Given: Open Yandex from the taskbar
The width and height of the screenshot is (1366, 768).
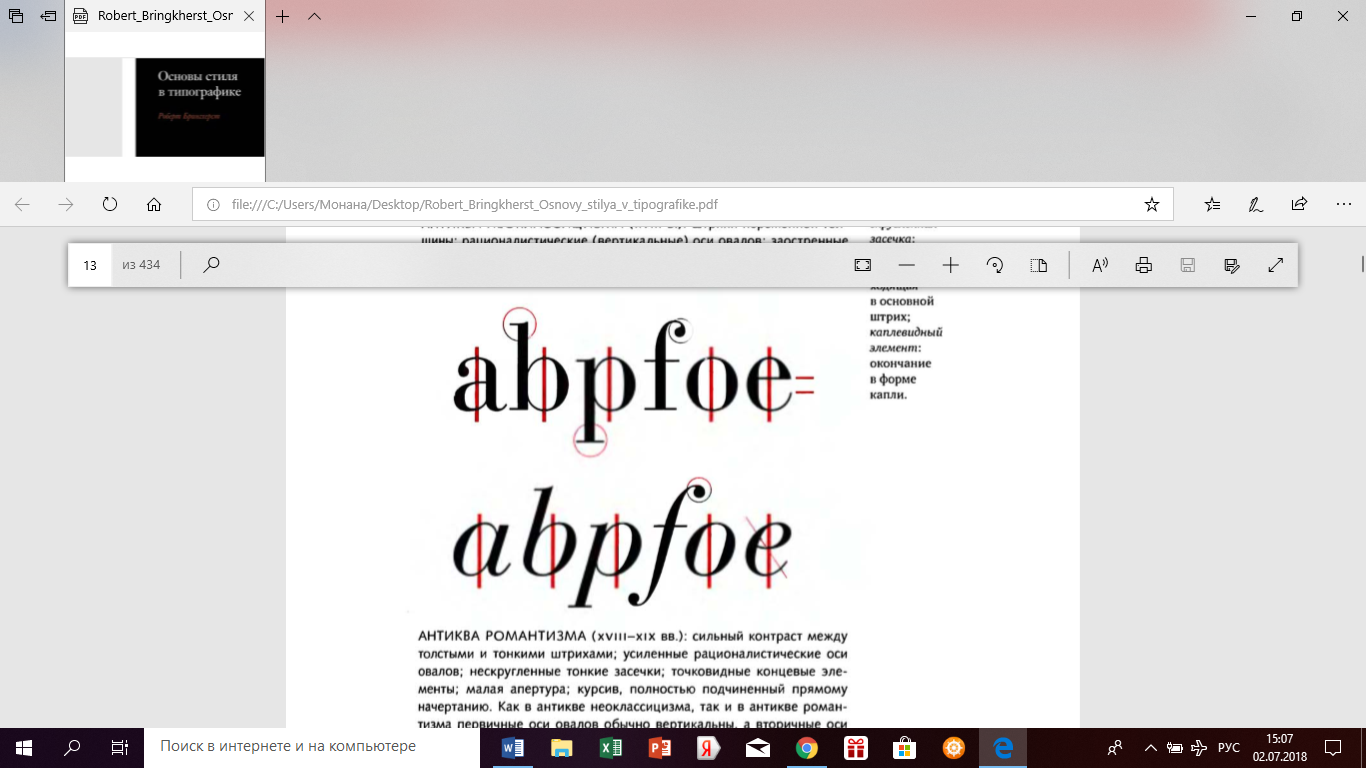Looking at the screenshot, I should (x=708, y=747).
